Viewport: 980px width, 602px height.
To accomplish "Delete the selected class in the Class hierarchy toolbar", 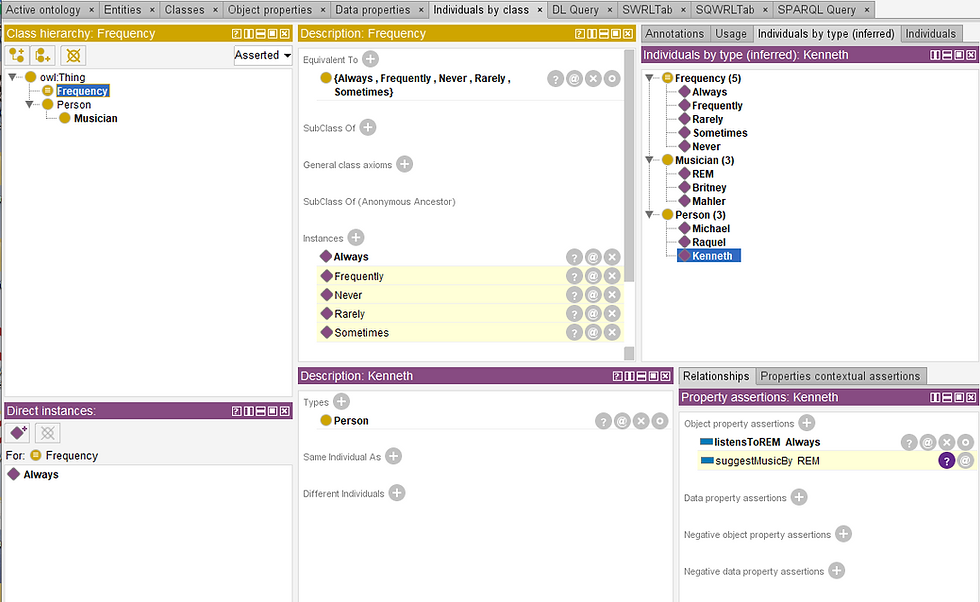I will pyautogui.click(x=73, y=56).
